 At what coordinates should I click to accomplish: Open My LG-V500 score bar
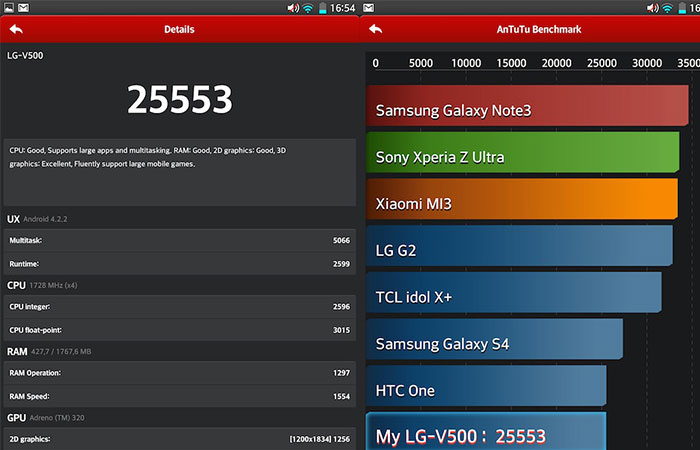pyautogui.click(x=486, y=435)
